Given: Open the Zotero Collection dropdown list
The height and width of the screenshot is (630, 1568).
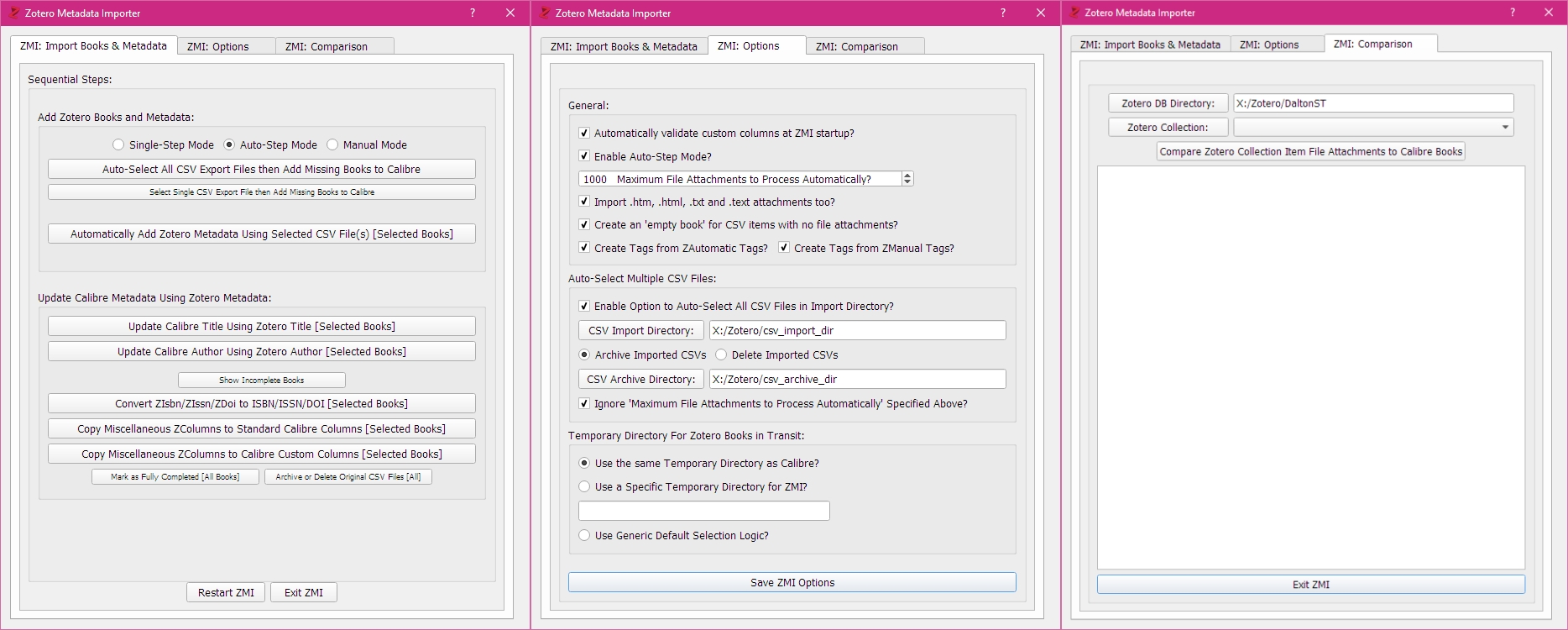Looking at the screenshot, I should click(x=1373, y=127).
